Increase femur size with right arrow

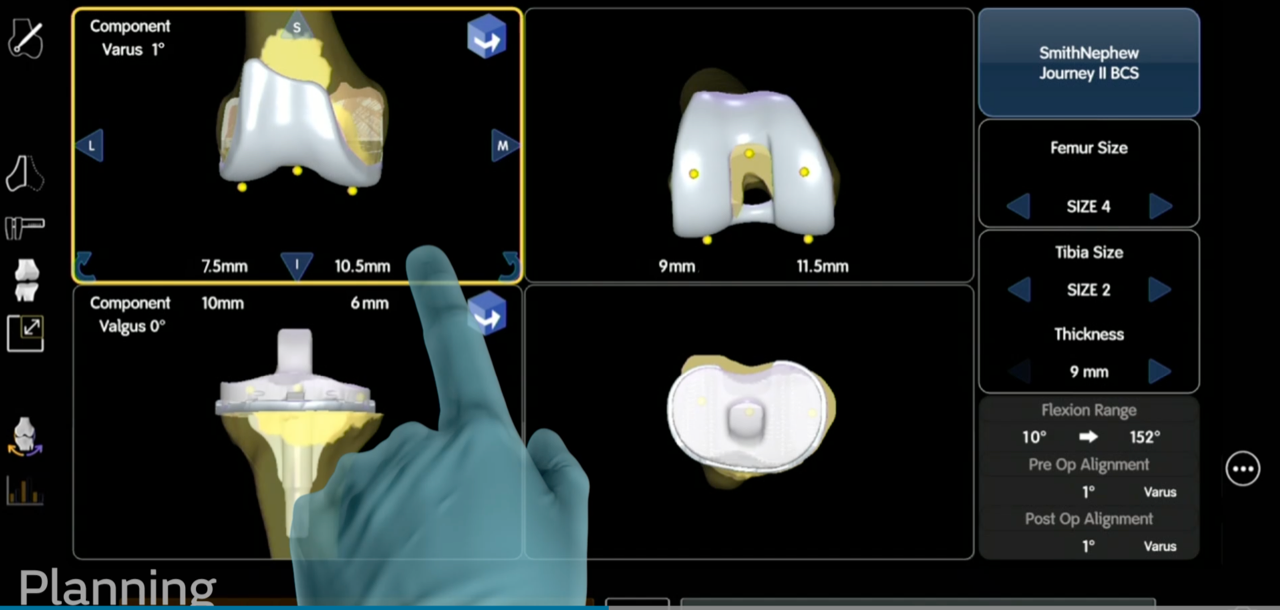pyautogui.click(x=1160, y=207)
